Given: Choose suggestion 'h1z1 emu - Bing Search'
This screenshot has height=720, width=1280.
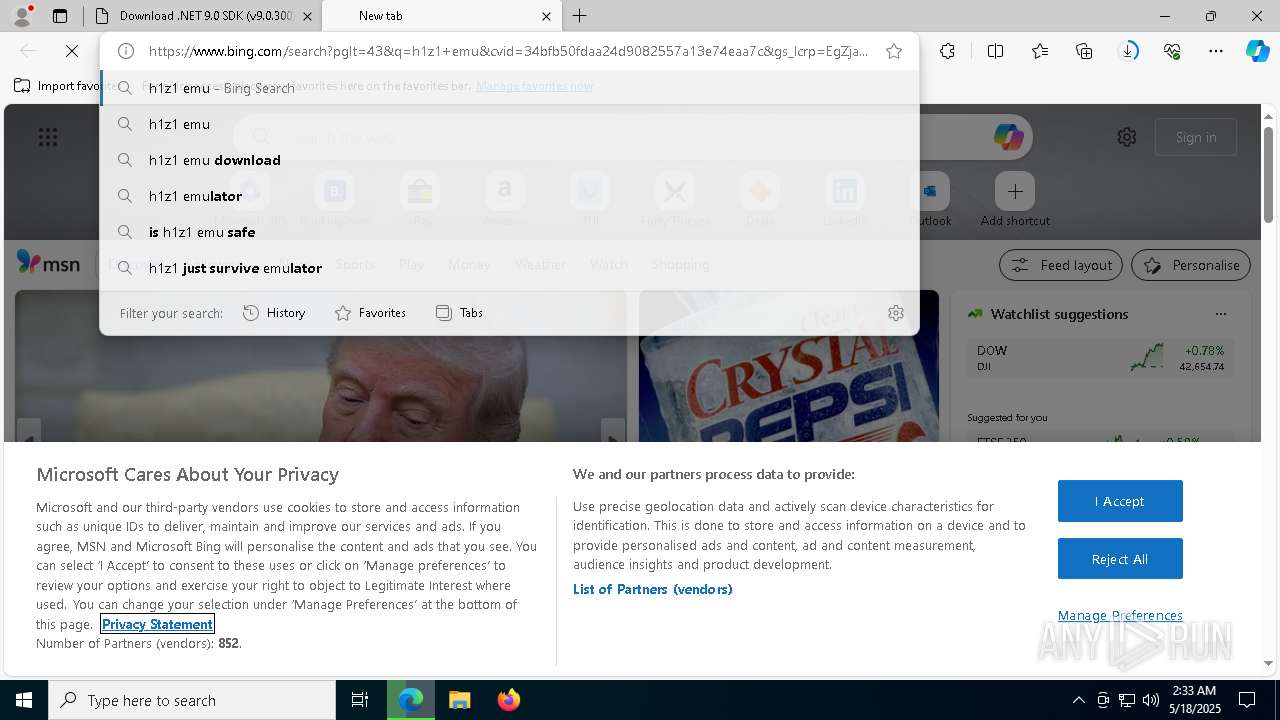Looking at the screenshot, I should click(509, 88).
